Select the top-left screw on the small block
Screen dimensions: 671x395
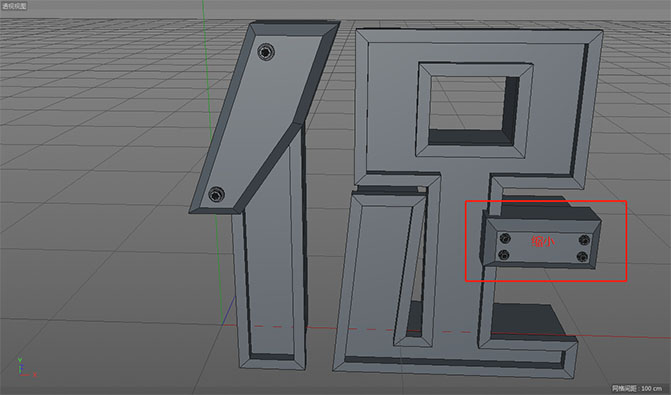click(505, 238)
